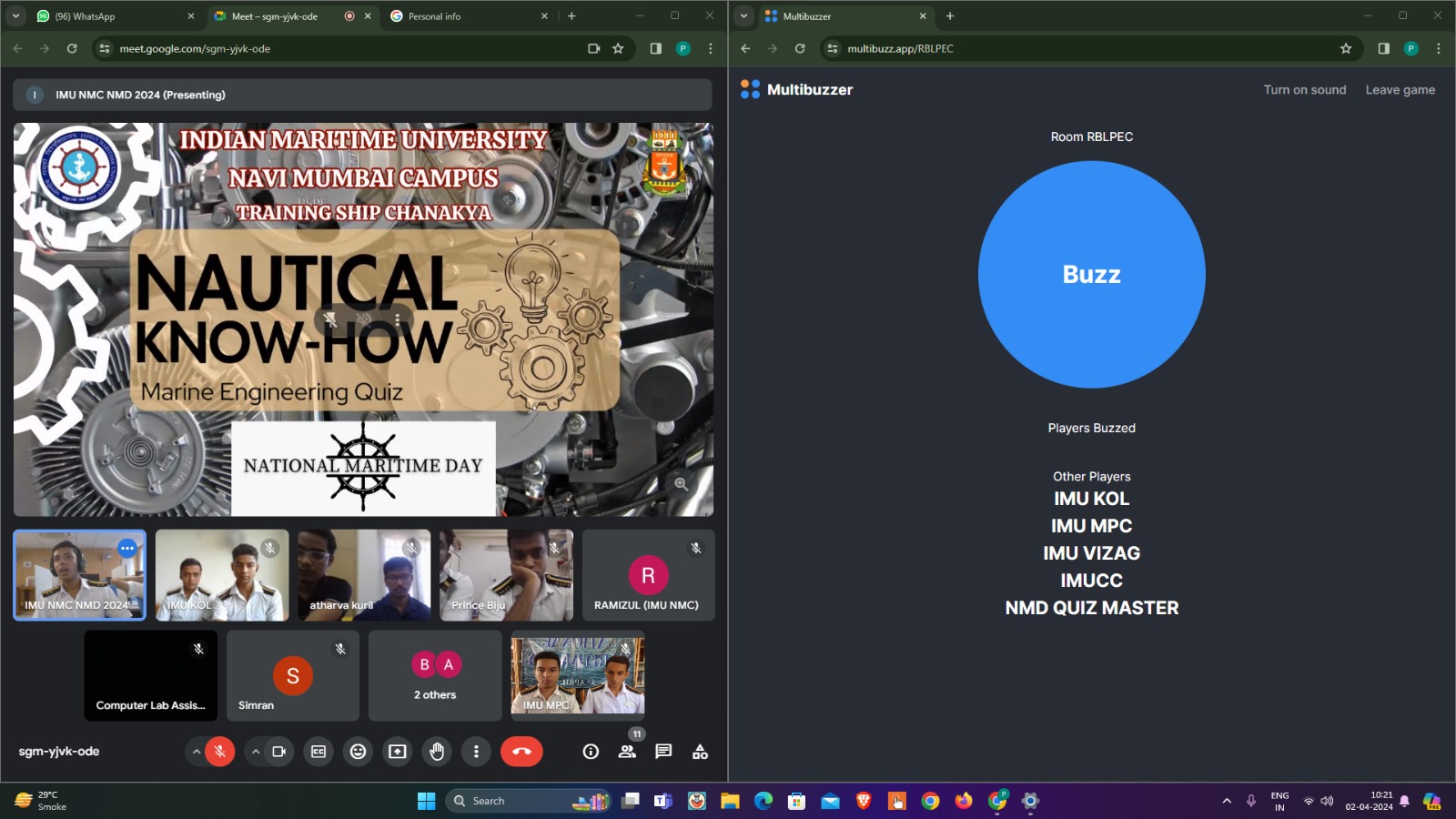The width and height of the screenshot is (1456, 819).
Task: Click the taskbar Search box
Action: 528,801
